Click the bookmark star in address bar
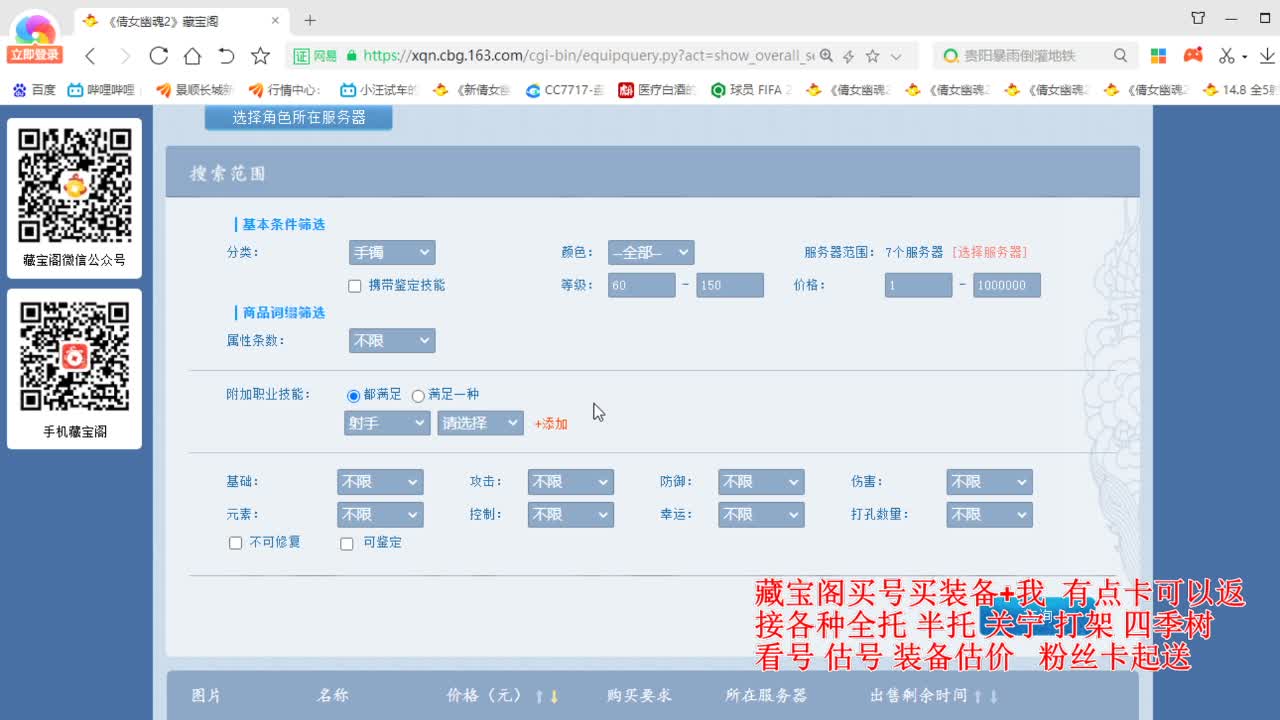This screenshot has width=1280, height=720. (x=874, y=57)
